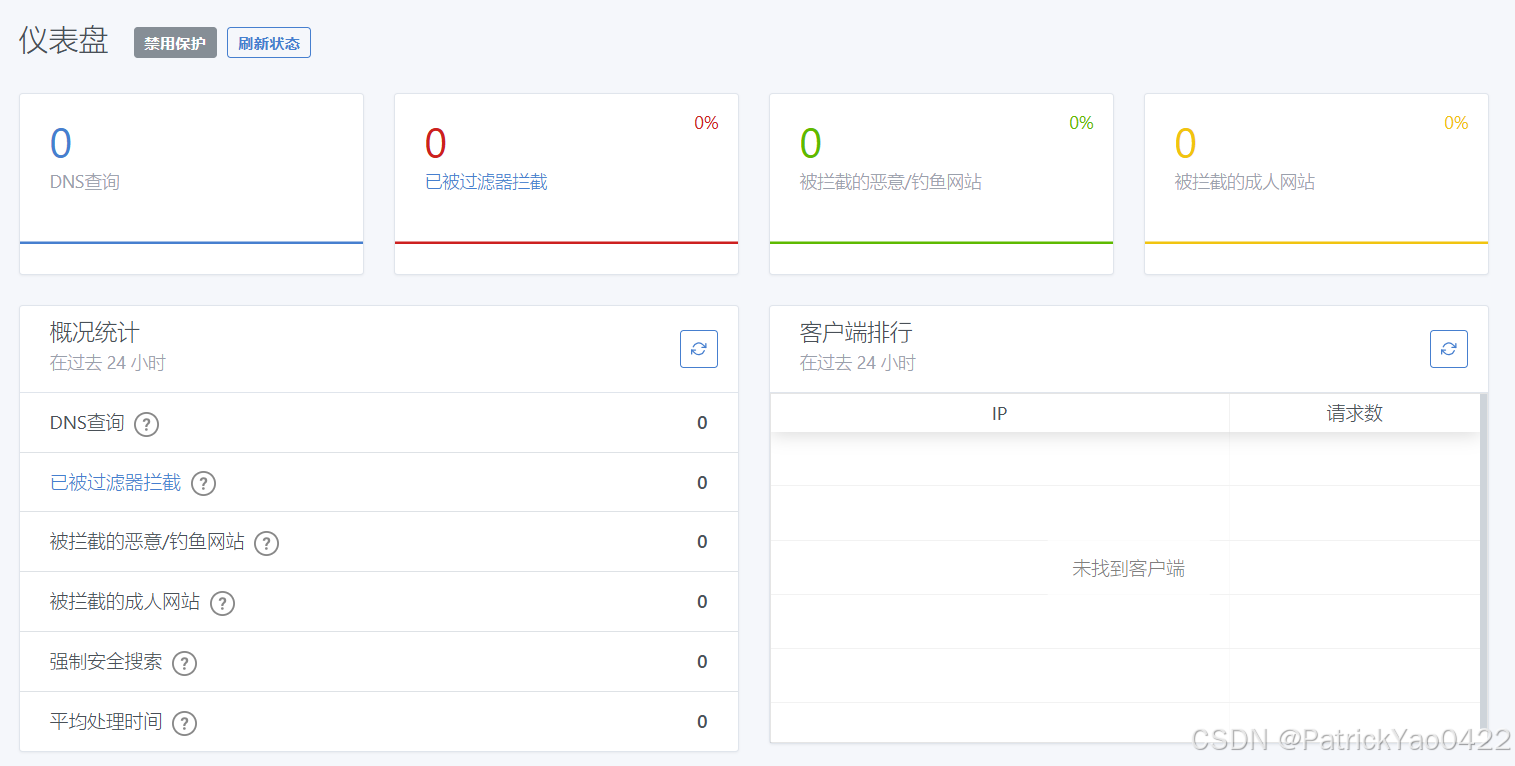Click 在过去 24 小时 under 客户端排行

(858, 363)
